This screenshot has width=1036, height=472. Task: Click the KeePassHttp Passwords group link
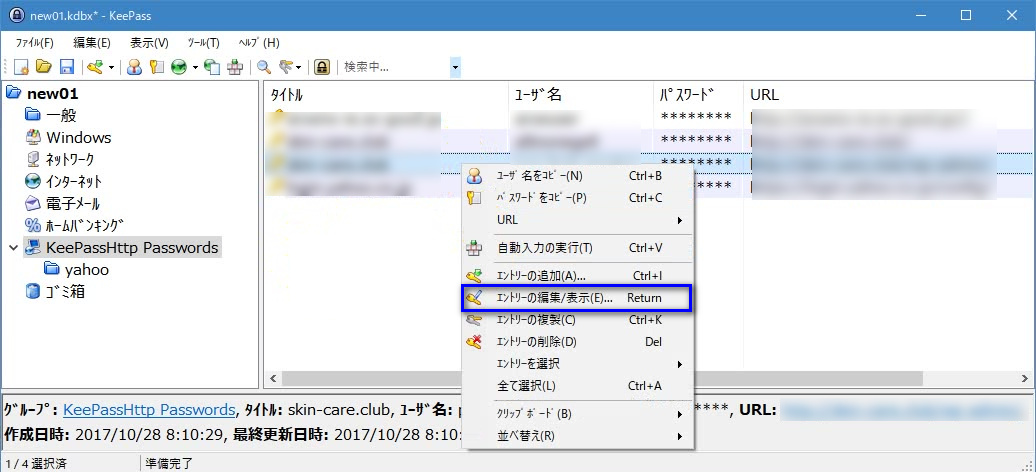pyautogui.click(x=150, y=410)
